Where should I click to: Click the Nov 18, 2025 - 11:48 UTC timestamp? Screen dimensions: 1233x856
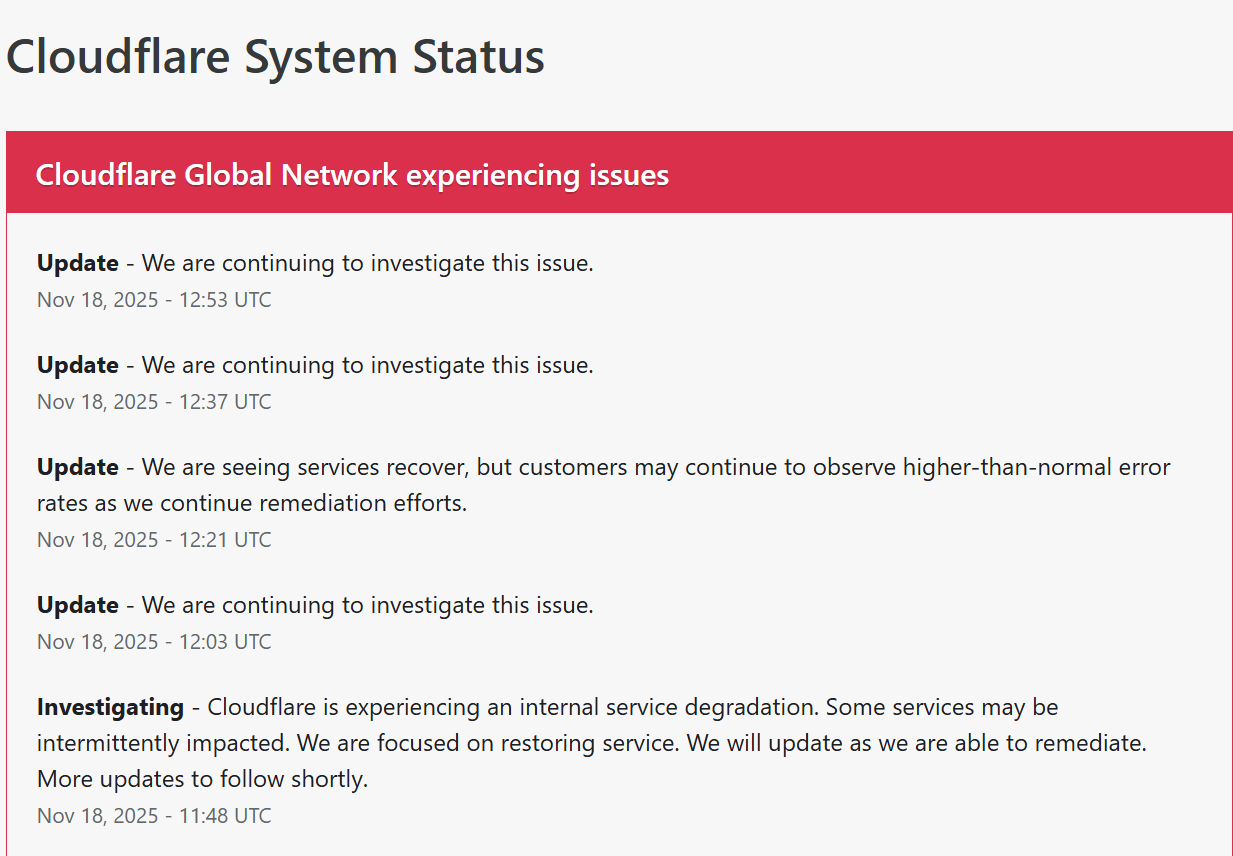click(154, 816)
